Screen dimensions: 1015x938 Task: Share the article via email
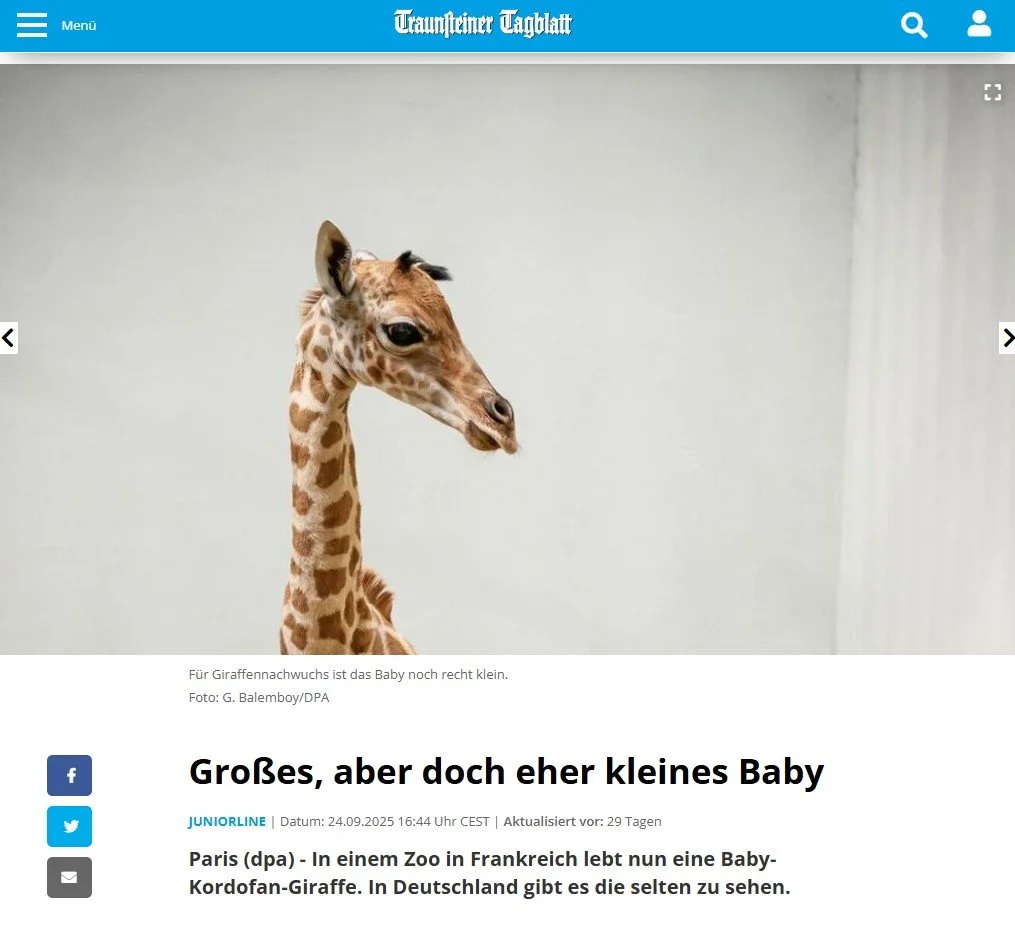[x=69, y=877]
